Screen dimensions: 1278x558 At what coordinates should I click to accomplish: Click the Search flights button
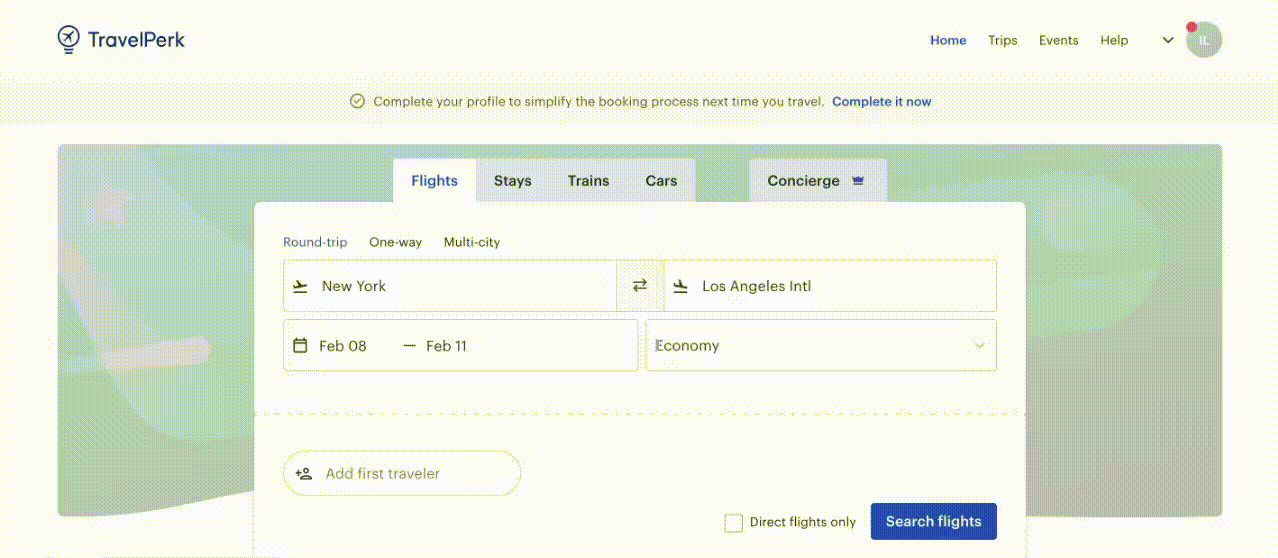click(x=934, y=521)
